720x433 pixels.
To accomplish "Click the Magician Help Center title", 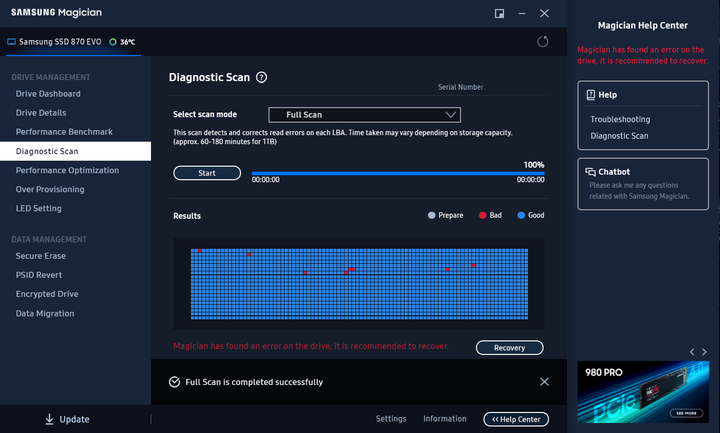I will point(643,26).
